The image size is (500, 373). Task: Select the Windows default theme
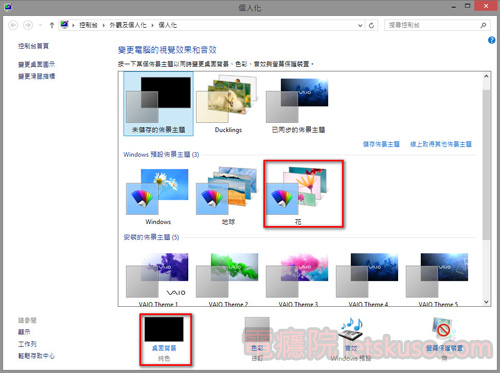pos(158,197)
